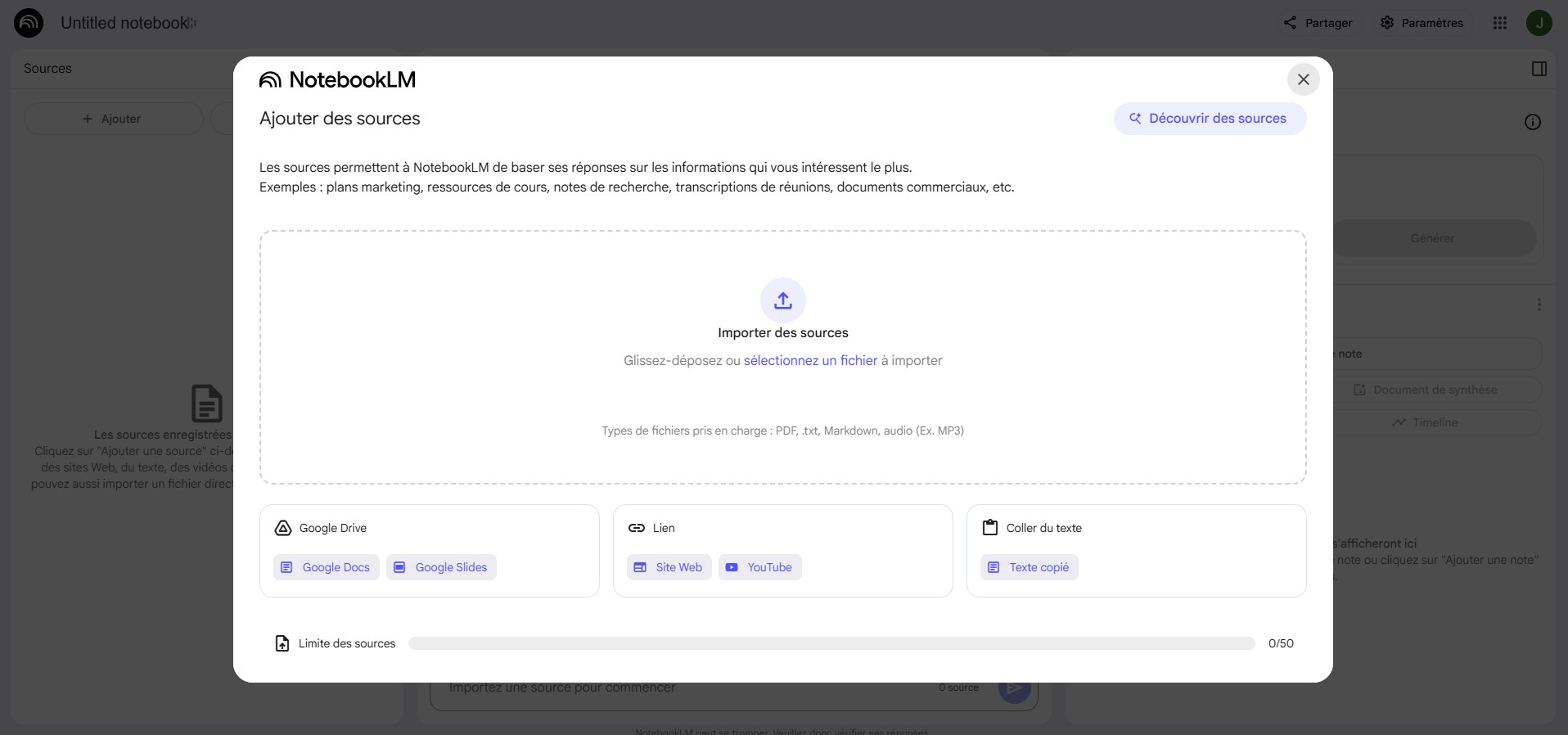The width and height of the screenshot is (1568, 735).
Task: Click the source limit progress bar
Action: 831,643
